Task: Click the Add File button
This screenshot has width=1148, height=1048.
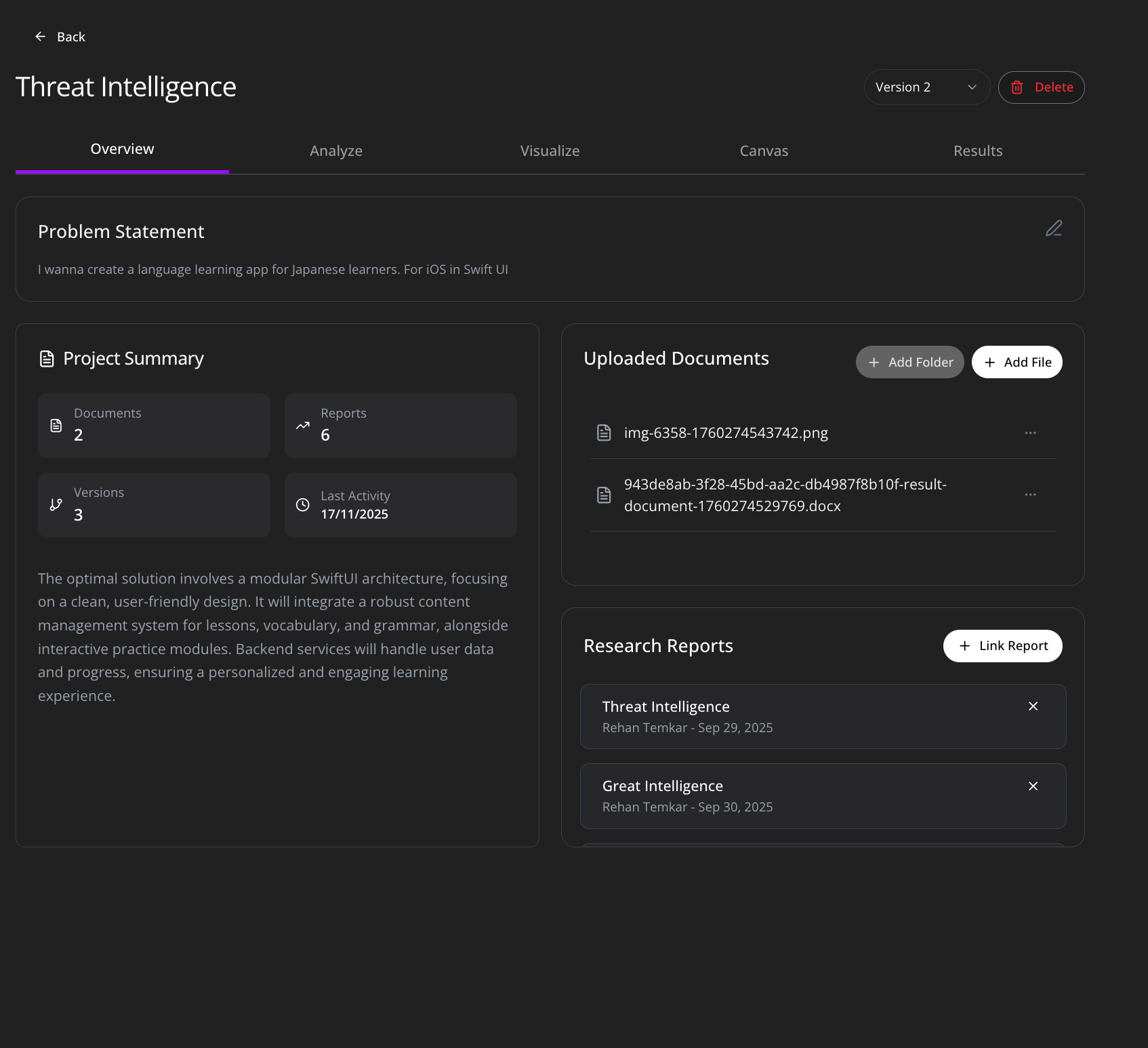Action: point(1017,362)
